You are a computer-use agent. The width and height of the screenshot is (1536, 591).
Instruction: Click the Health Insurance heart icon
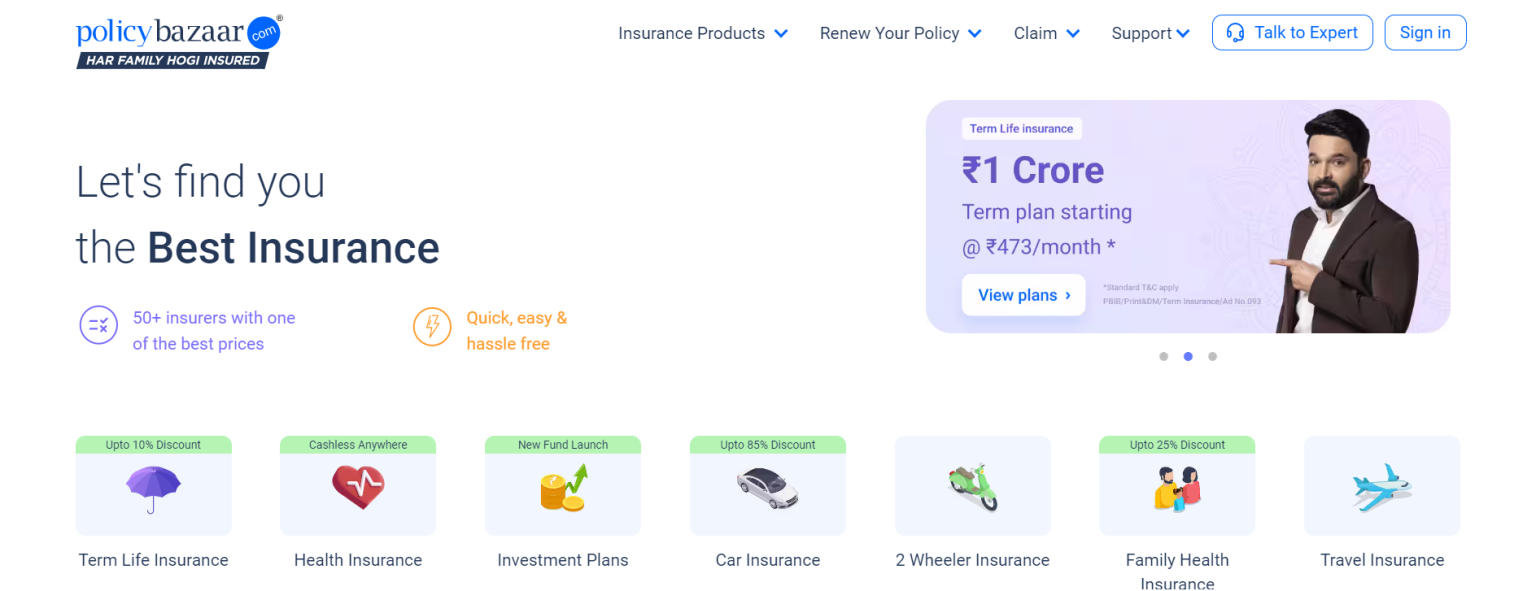point(358,487)
